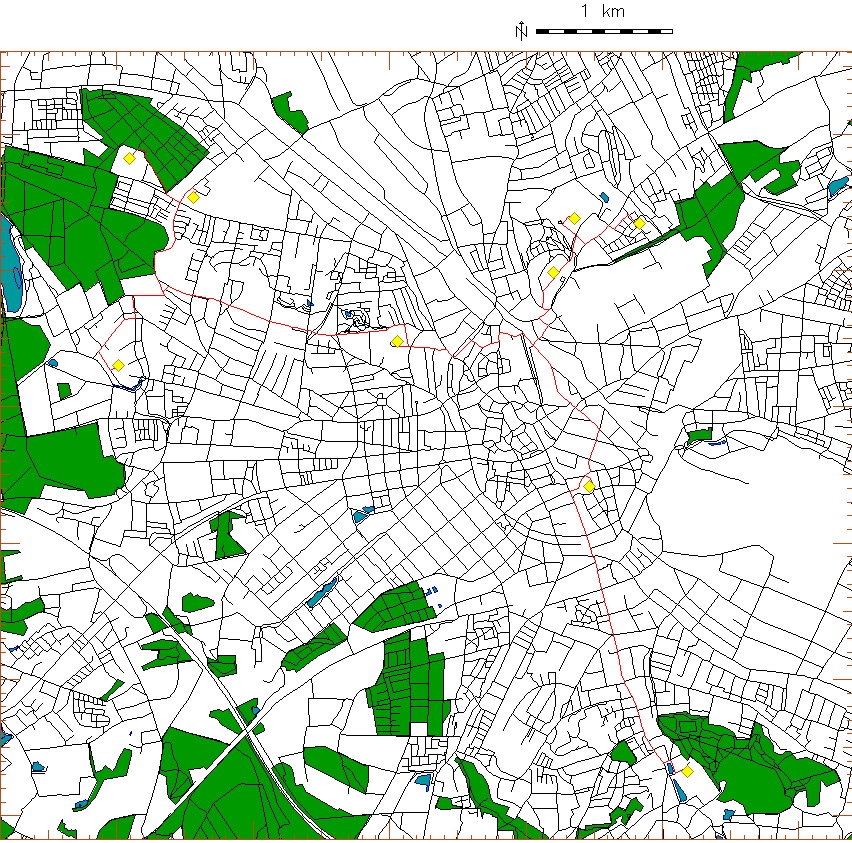Click the black-and-white scale bar

tap(604, 32)
